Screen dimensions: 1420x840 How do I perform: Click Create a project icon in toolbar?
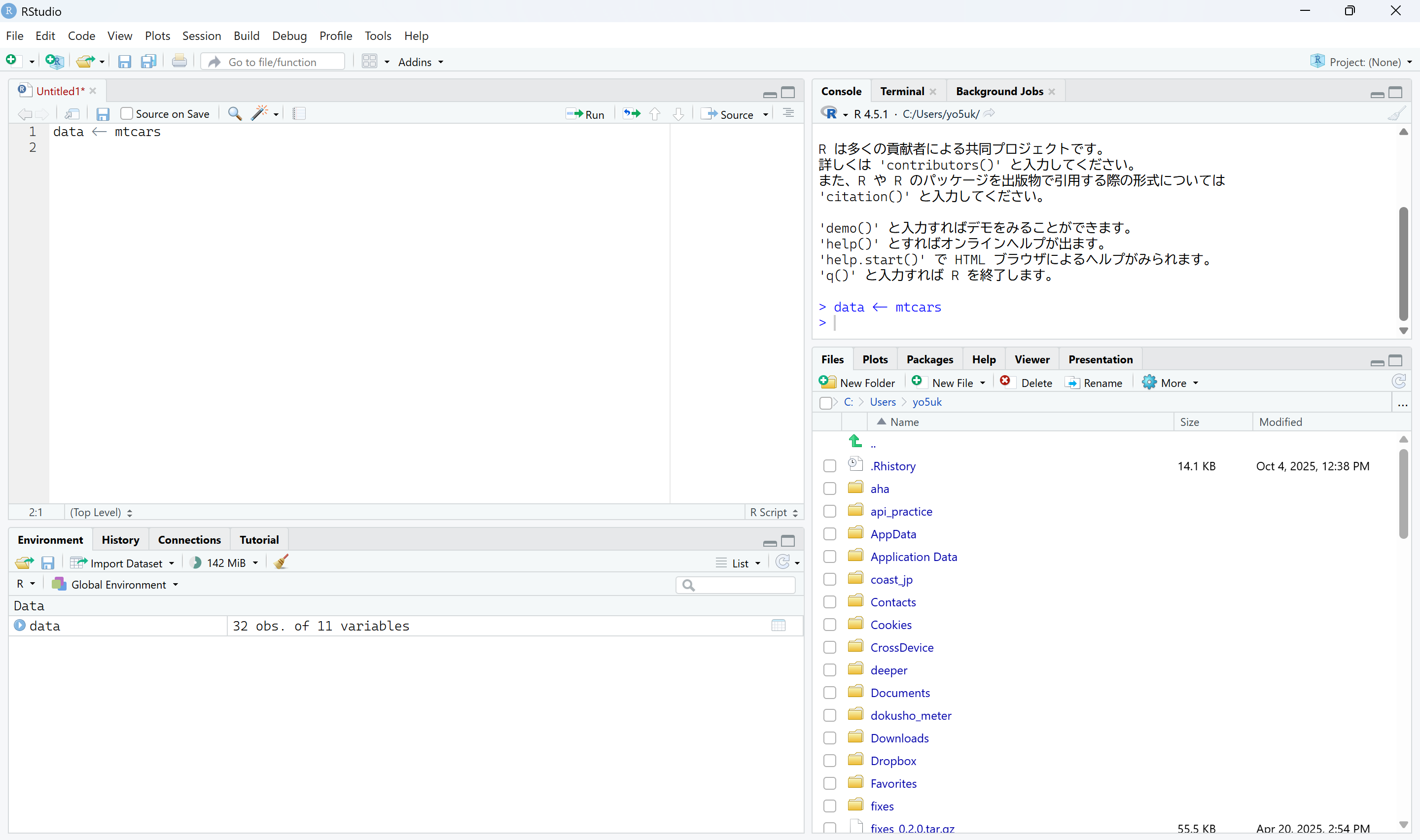point(54,62)
